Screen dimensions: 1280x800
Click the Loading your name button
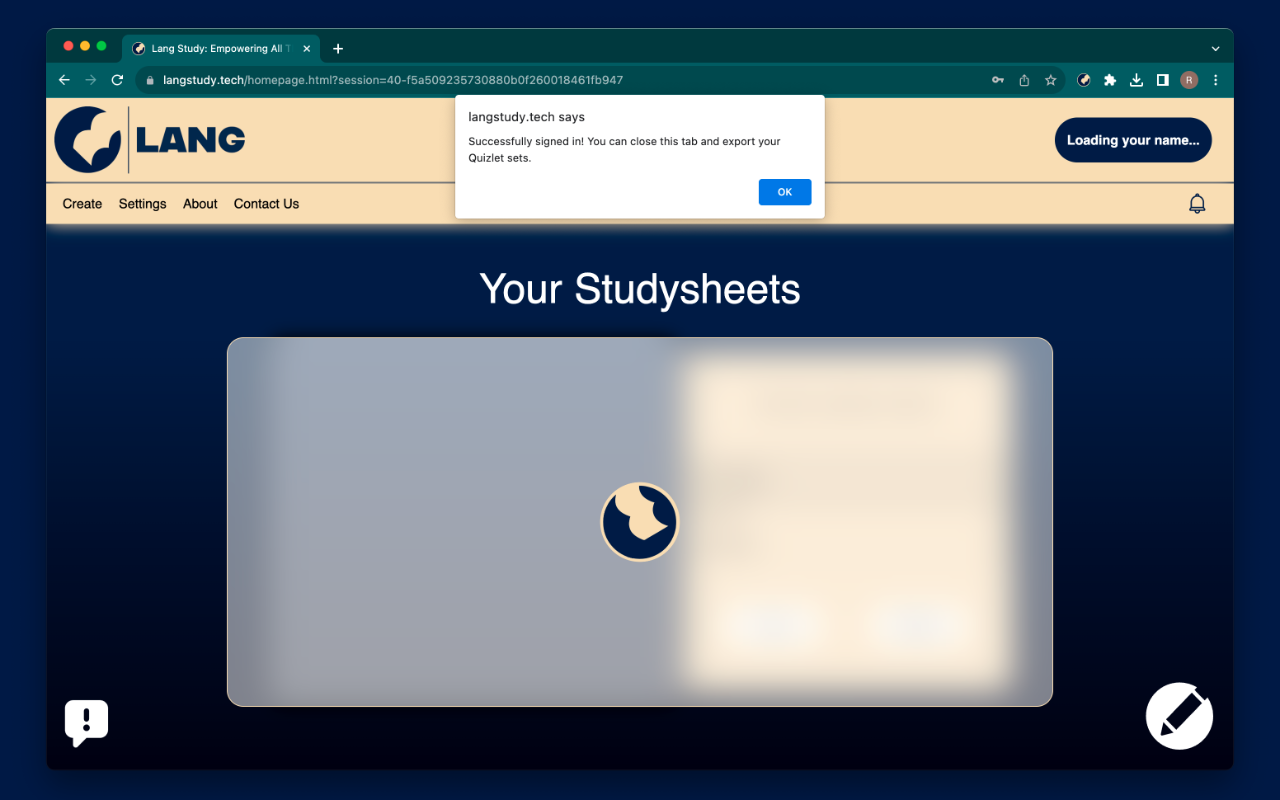coord(1133,140)
